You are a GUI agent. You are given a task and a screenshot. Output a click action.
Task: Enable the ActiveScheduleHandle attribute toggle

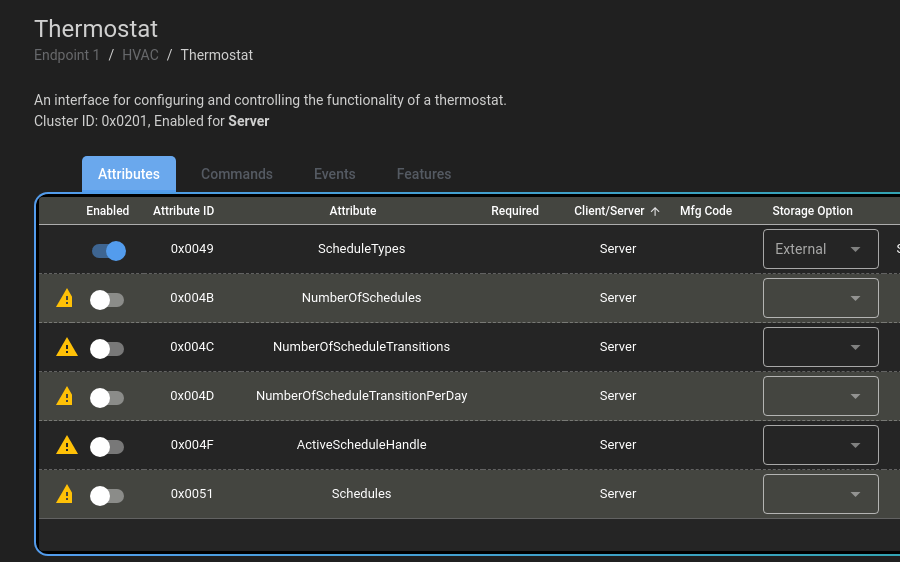pyautogui.click(x=106, y=446)
